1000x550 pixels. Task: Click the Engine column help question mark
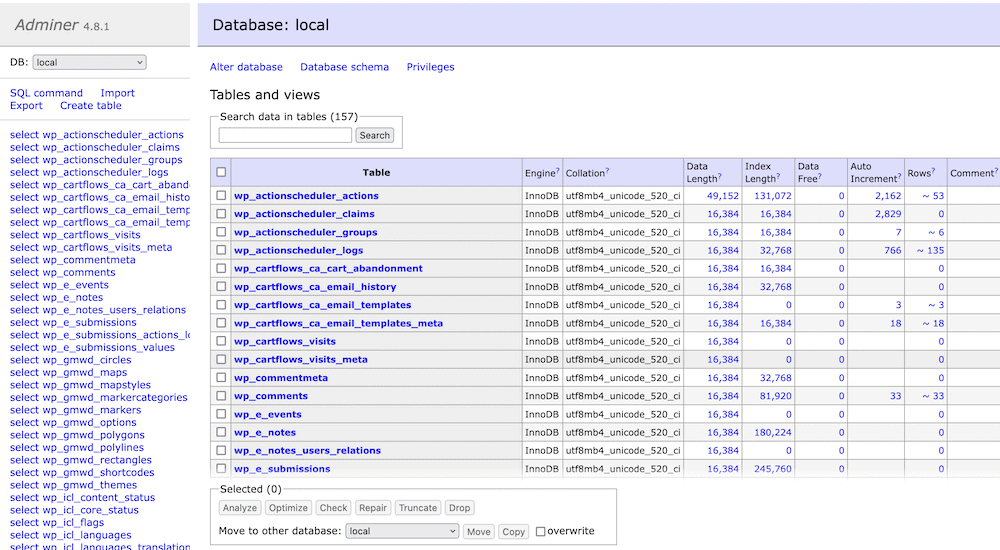(557, 170)
